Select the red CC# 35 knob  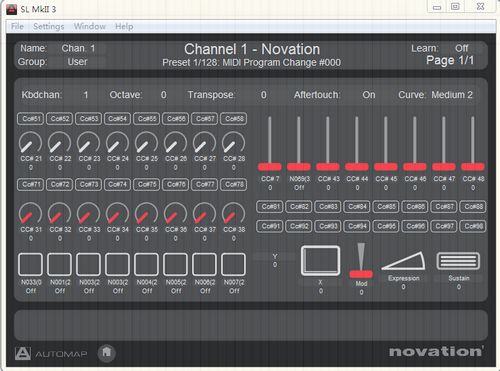point(147,214)
